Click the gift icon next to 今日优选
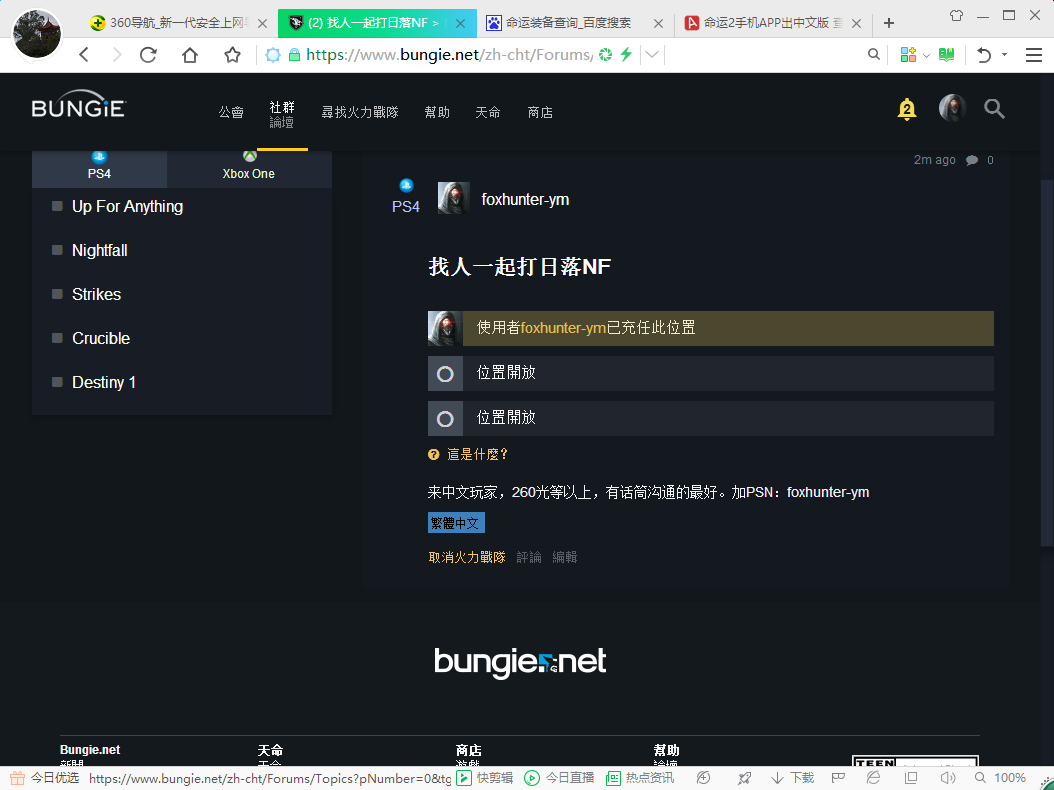Screen dimensions: 1054x790 pyautogui.click(x=17, y=778)
